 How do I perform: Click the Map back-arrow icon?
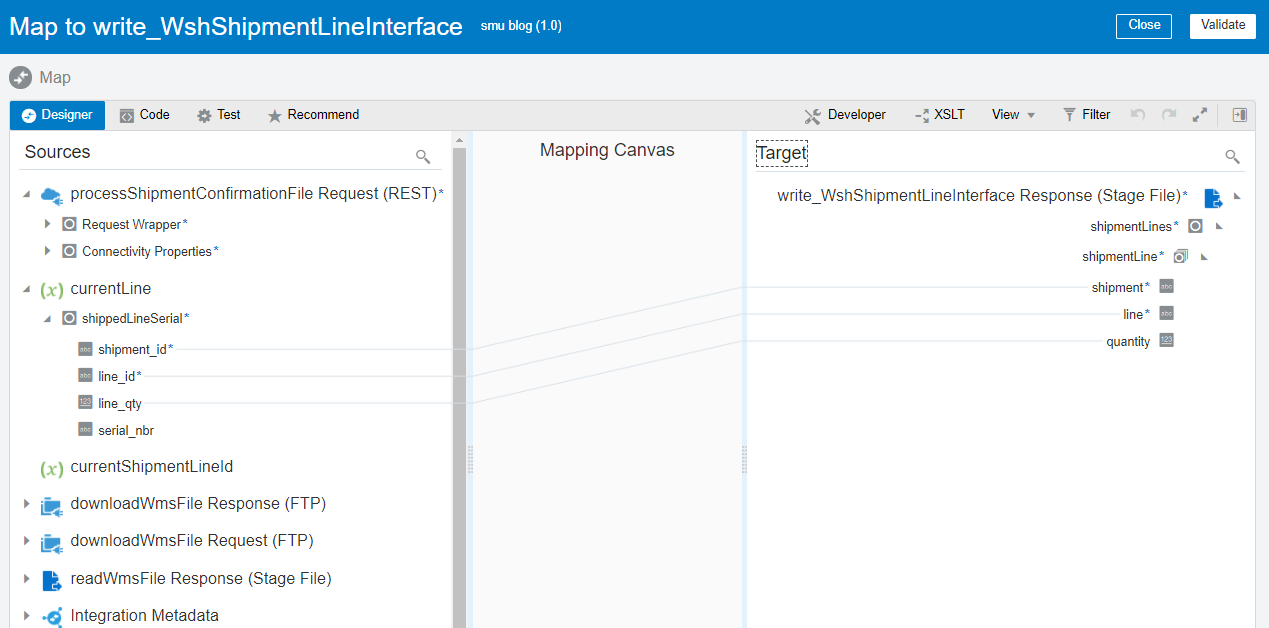(x=21, y=77)
